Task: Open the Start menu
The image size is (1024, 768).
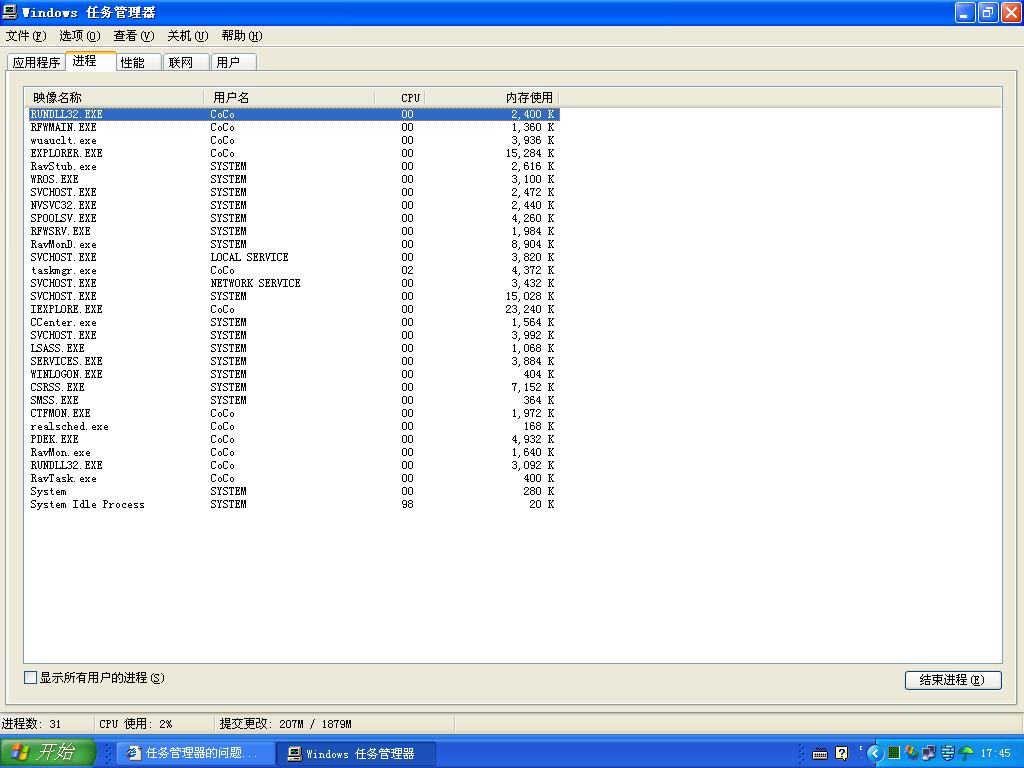Action: point(48,752)
